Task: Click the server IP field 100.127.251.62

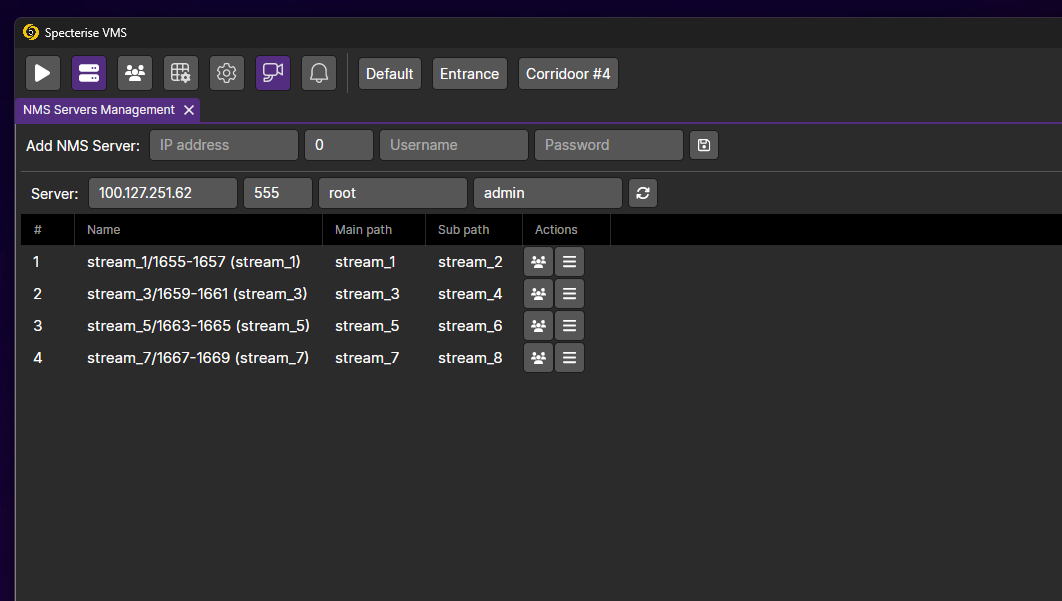Action: [x=163, y=193]
